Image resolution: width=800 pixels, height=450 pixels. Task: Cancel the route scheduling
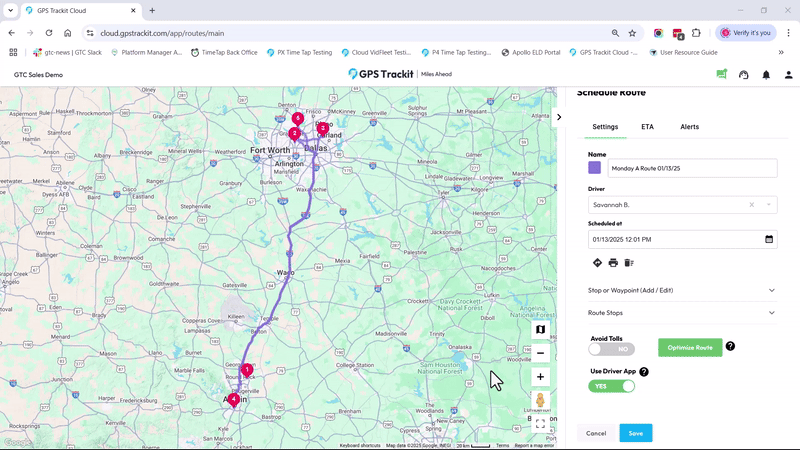coord(596,433)
